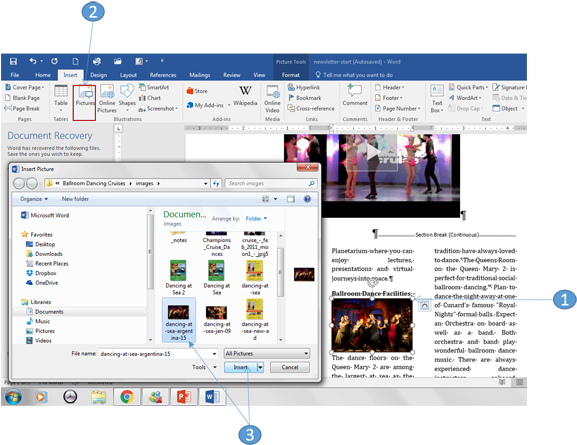Click Tell me what you want to do
The height and width of the screenshot is (445, 577).
(354, 75)
